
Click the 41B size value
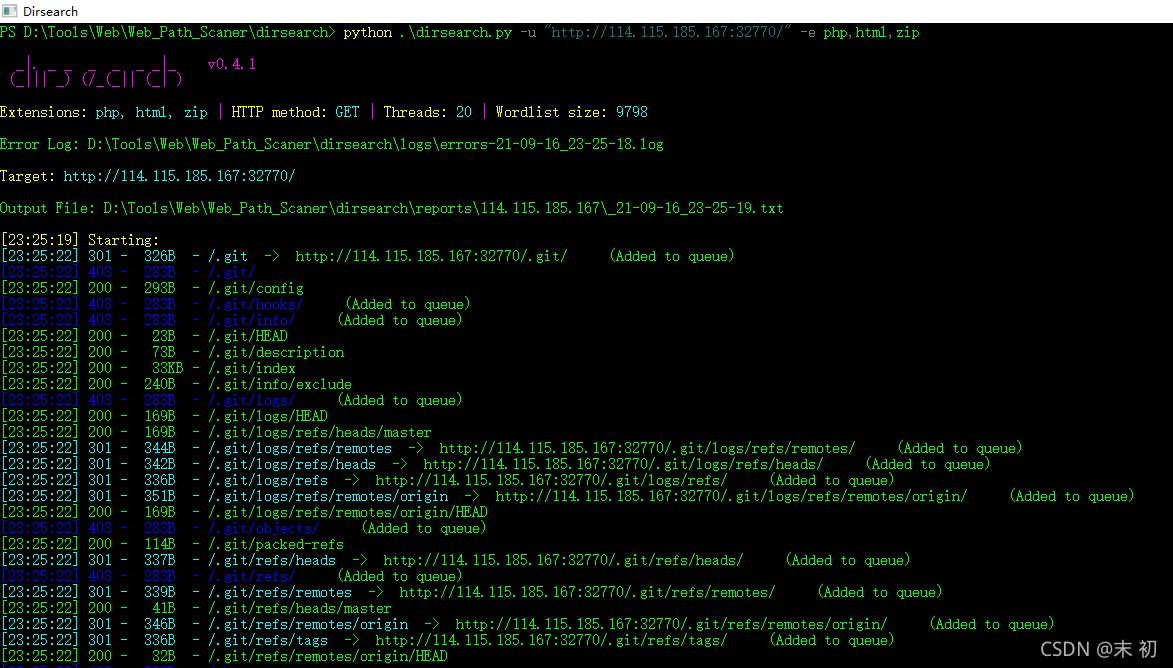[163, 608]
